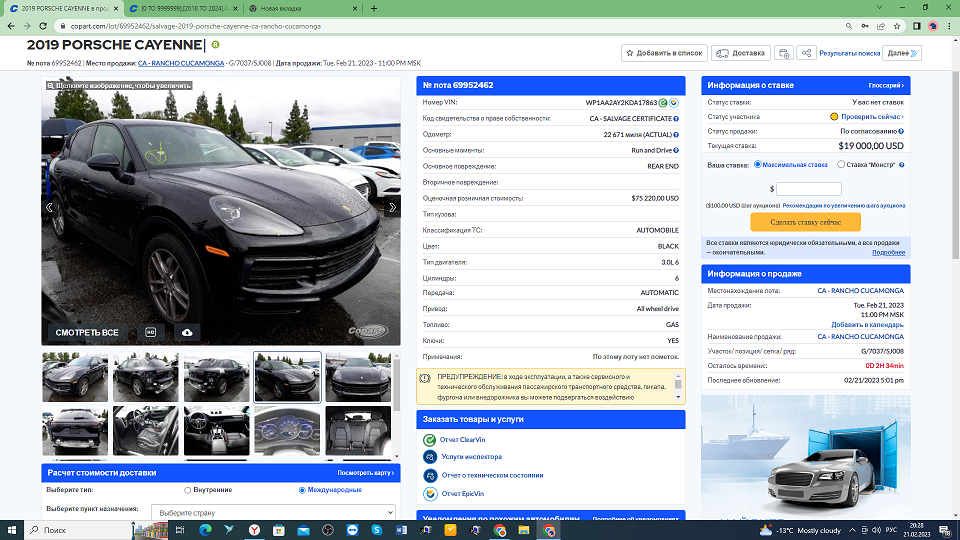Show next photo with right arrow
This screenshot has height=540, width=960.
pyautogui.click(x=392, y=208)
